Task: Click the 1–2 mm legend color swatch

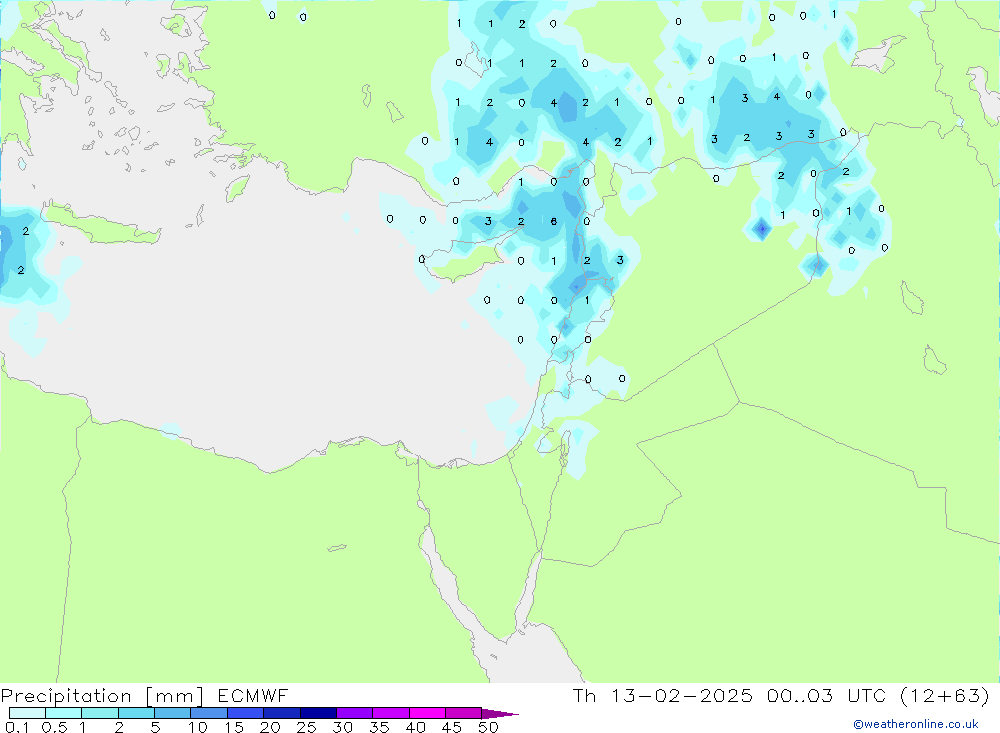Action: (100, 713)
